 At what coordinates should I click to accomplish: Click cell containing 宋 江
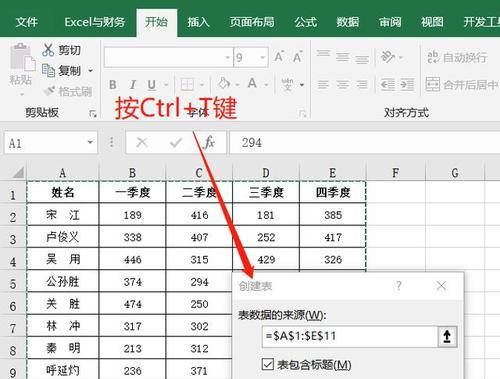(63, 215)
